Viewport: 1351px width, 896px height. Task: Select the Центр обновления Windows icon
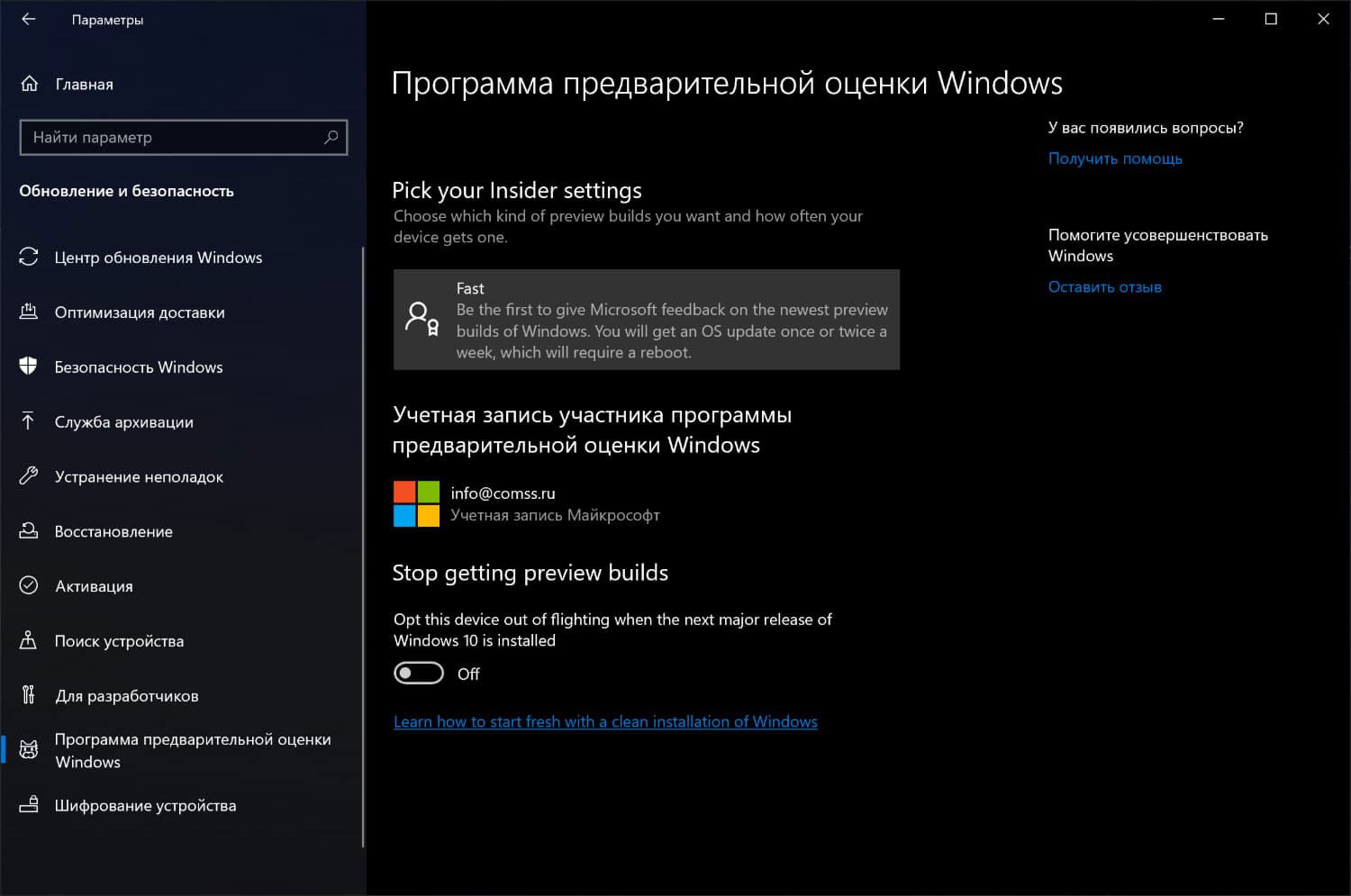point(28,257)
